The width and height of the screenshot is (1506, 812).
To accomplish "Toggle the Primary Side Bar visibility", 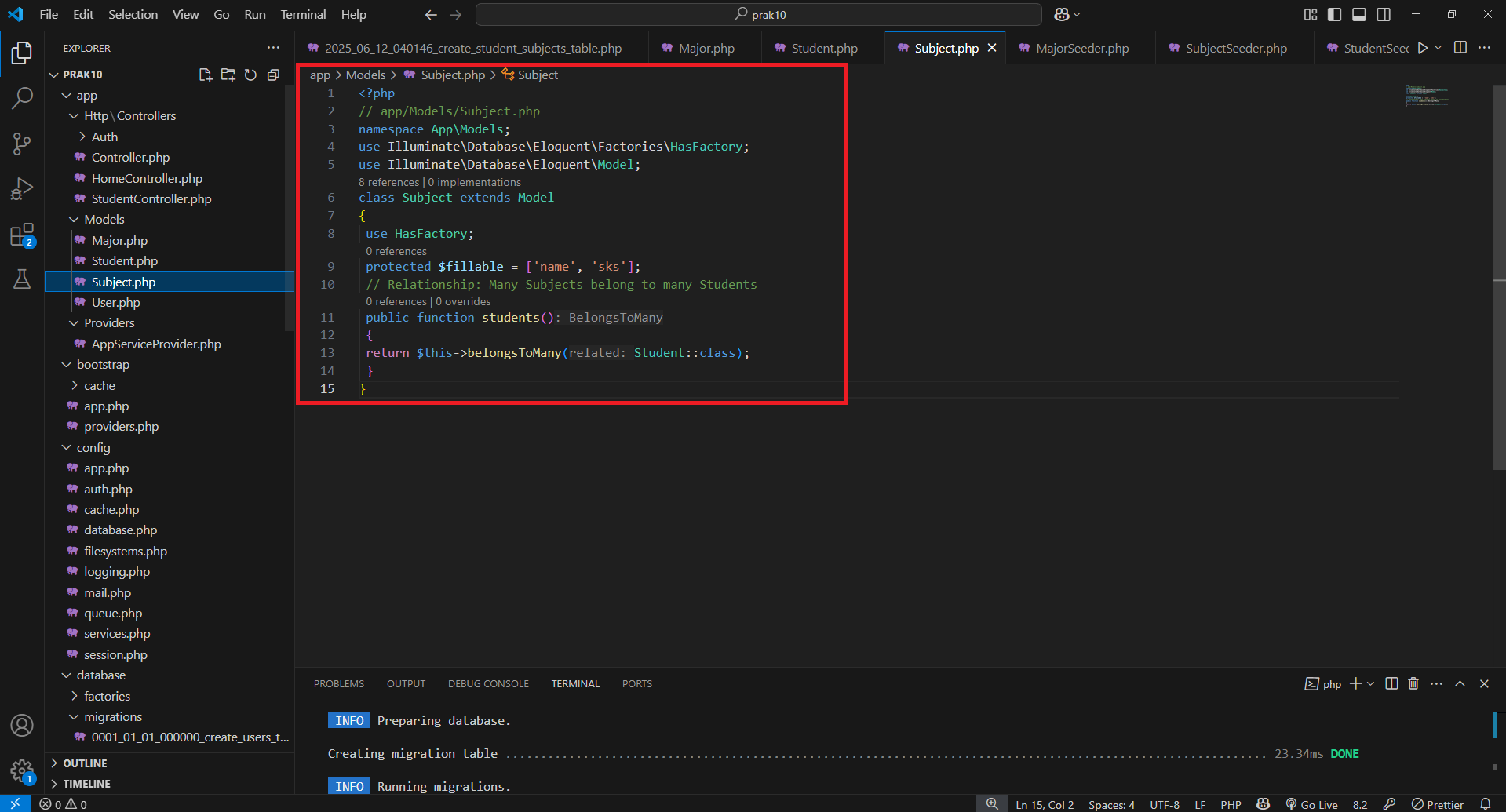I will [x=1334, y=14].
